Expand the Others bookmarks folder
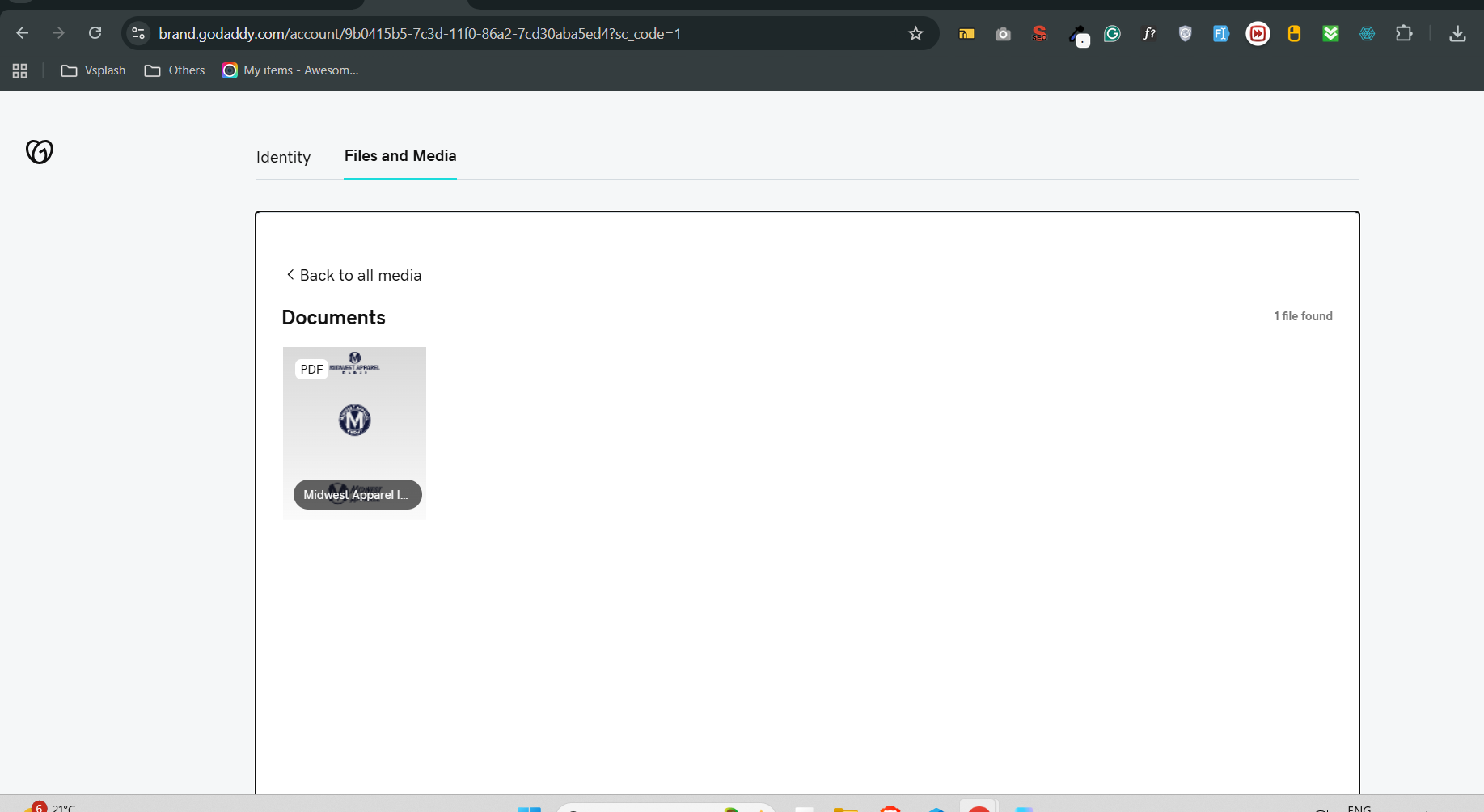Screen dimensions: 1484x812 (x=175, y=70)
